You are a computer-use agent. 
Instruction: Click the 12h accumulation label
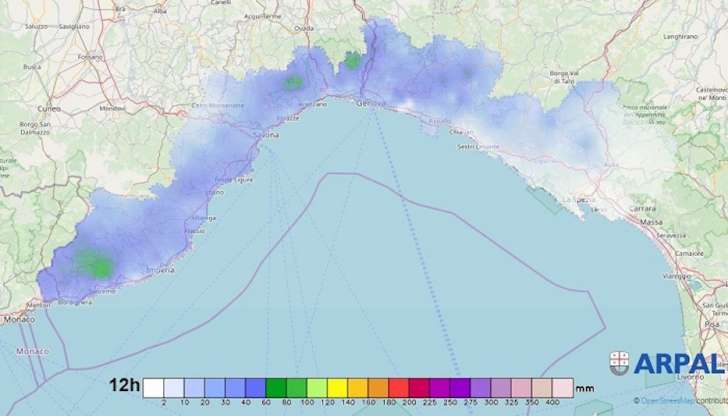124,385
